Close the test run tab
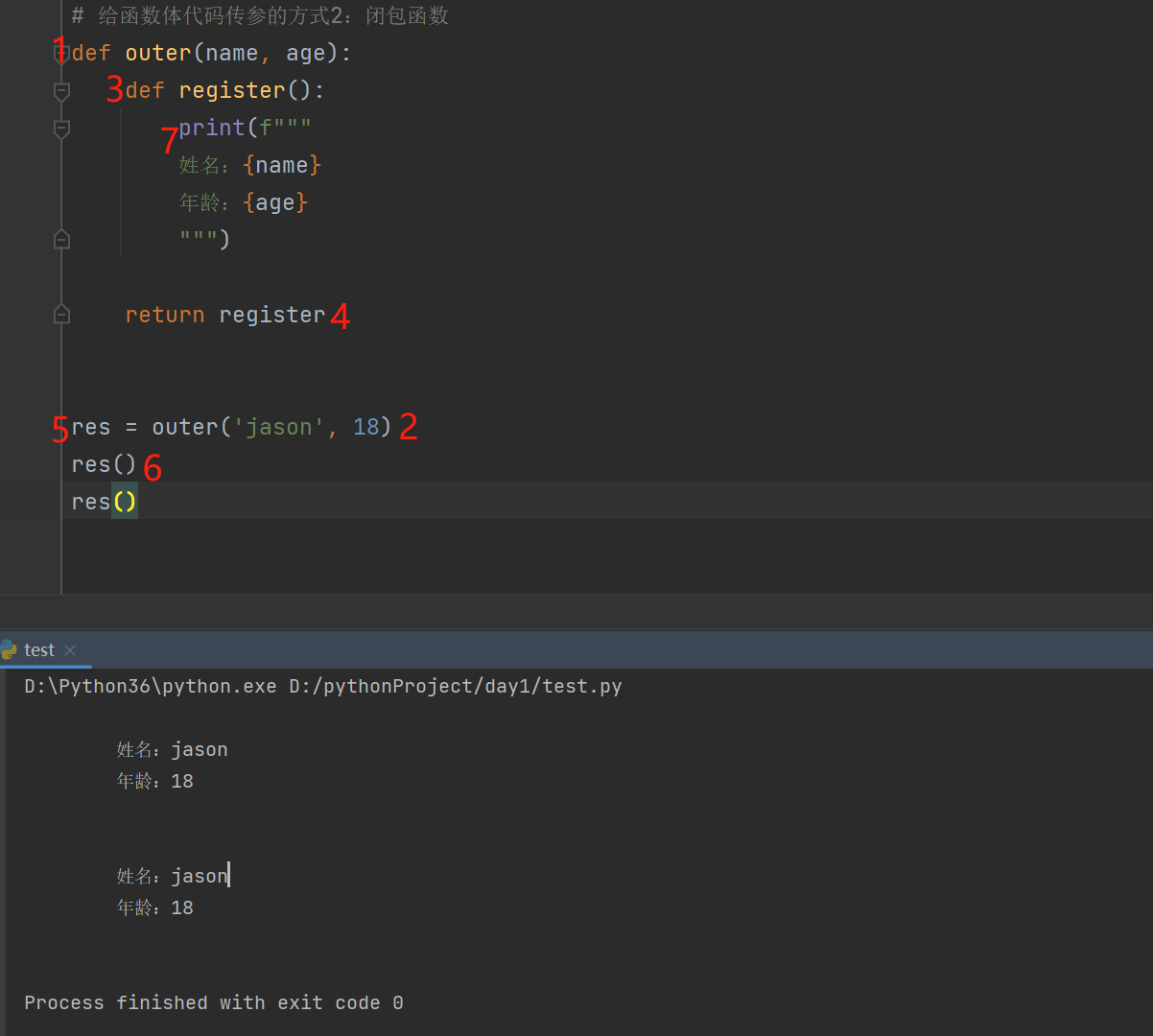1153x1036 pixels. tap(70, 650)
